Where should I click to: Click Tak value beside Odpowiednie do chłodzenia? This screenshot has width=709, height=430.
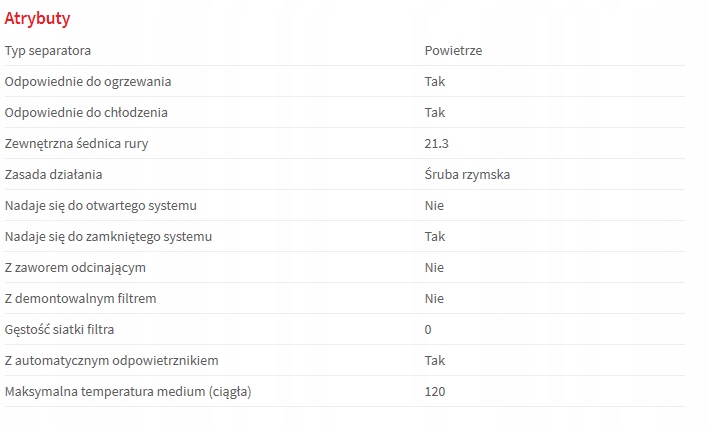click(x=434, y=112)
